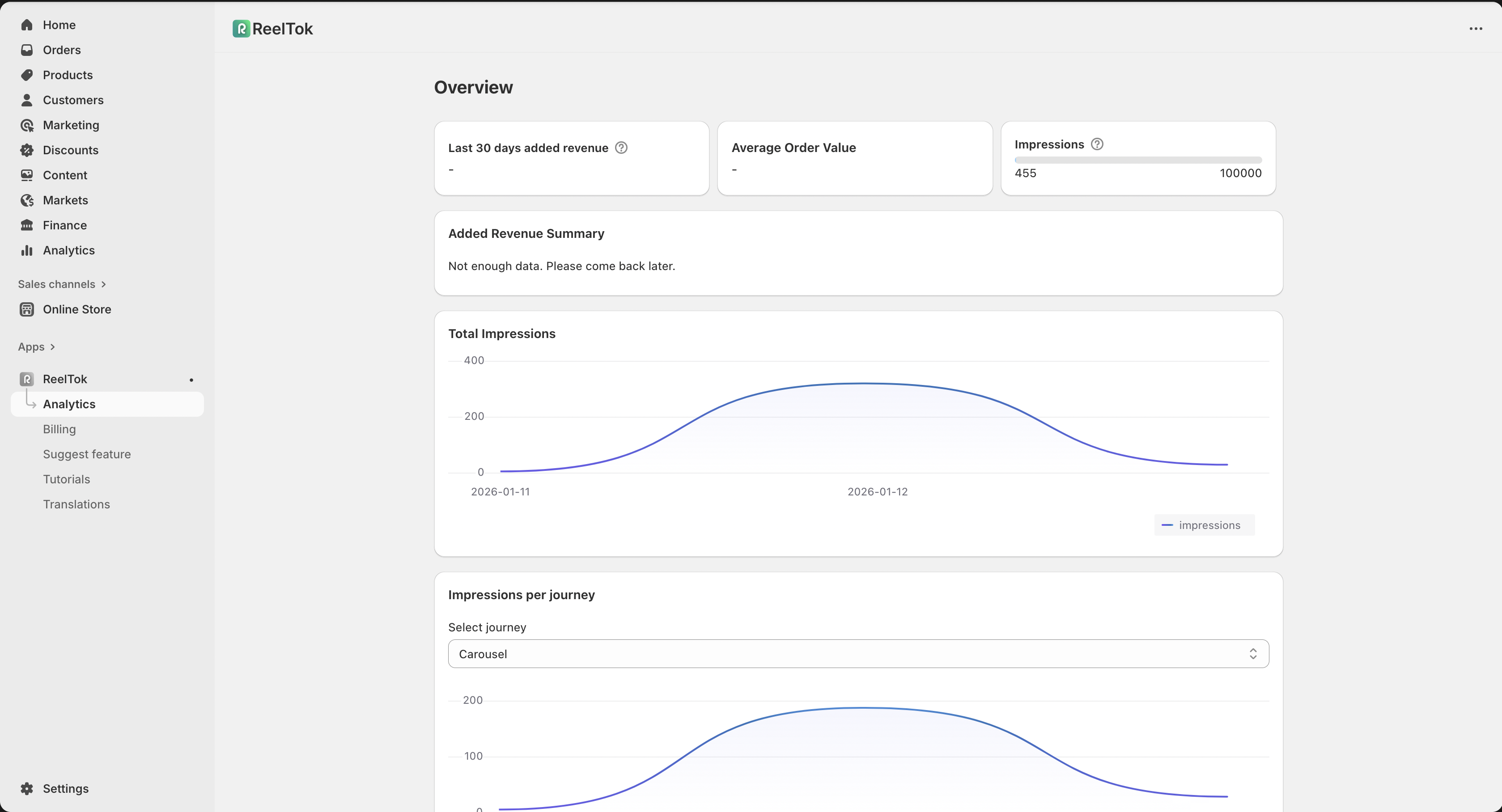The width and height of the screenshot is (1502, 812).
Task: Click help icon beside Impressions
Action: (1097, 144)
